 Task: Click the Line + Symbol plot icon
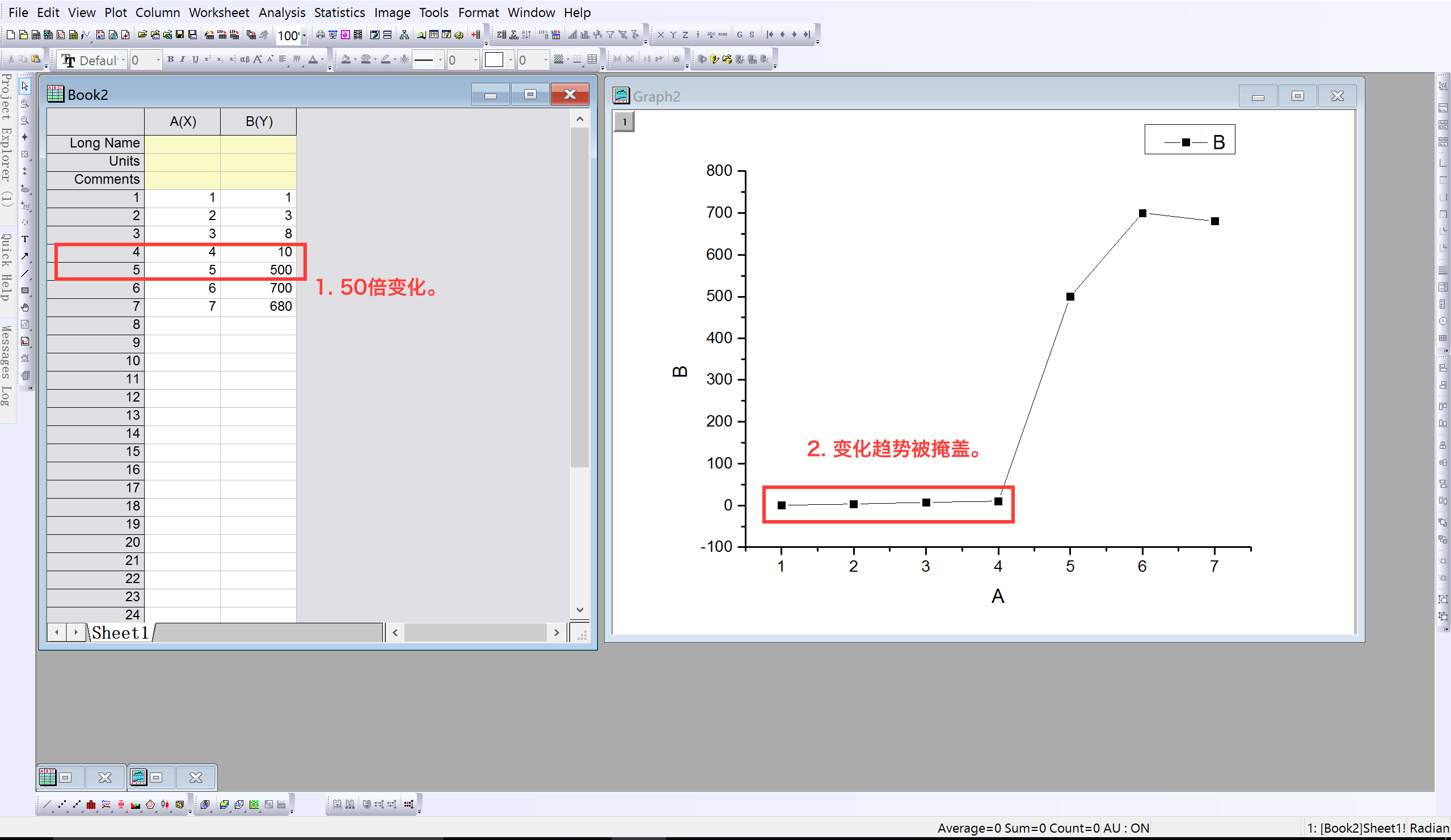coord(77,804)
